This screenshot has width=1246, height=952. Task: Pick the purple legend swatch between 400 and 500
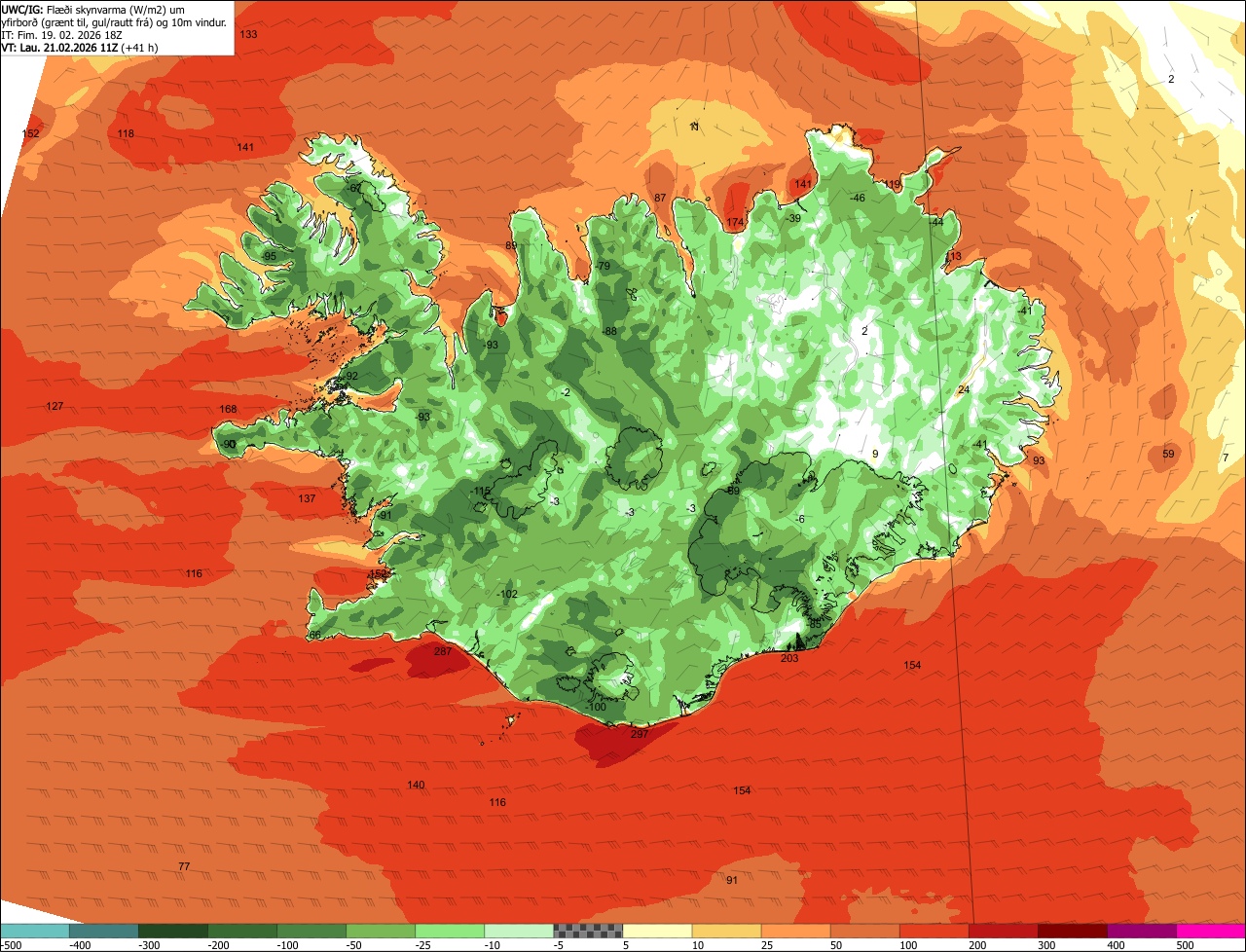[x=1142, y=931]
